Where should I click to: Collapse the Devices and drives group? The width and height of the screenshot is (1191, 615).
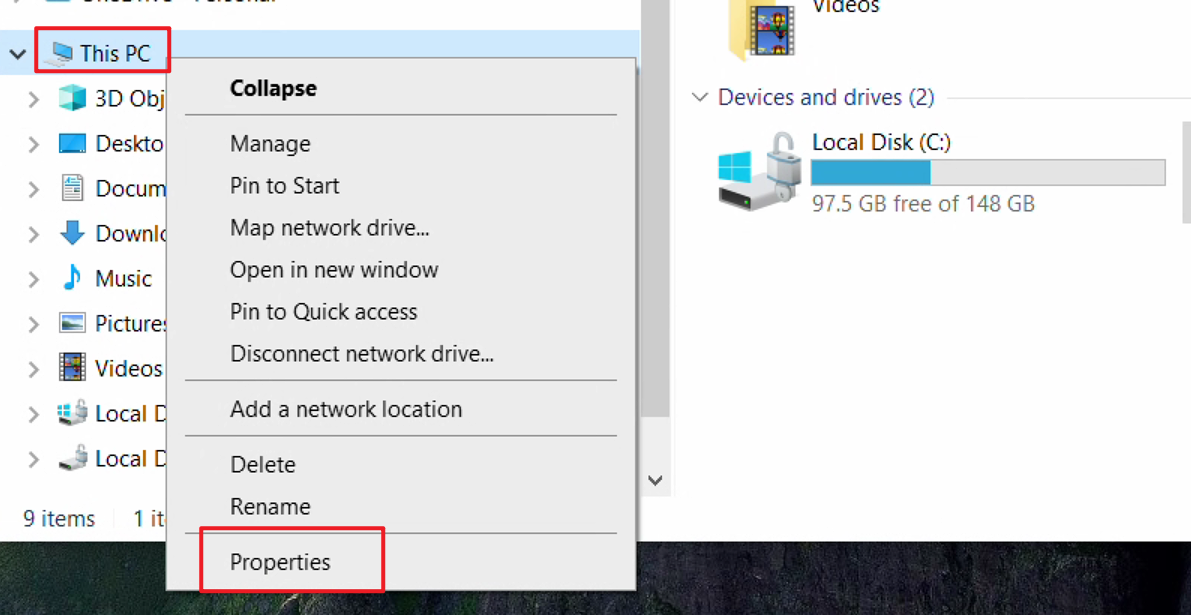(700, 97)
